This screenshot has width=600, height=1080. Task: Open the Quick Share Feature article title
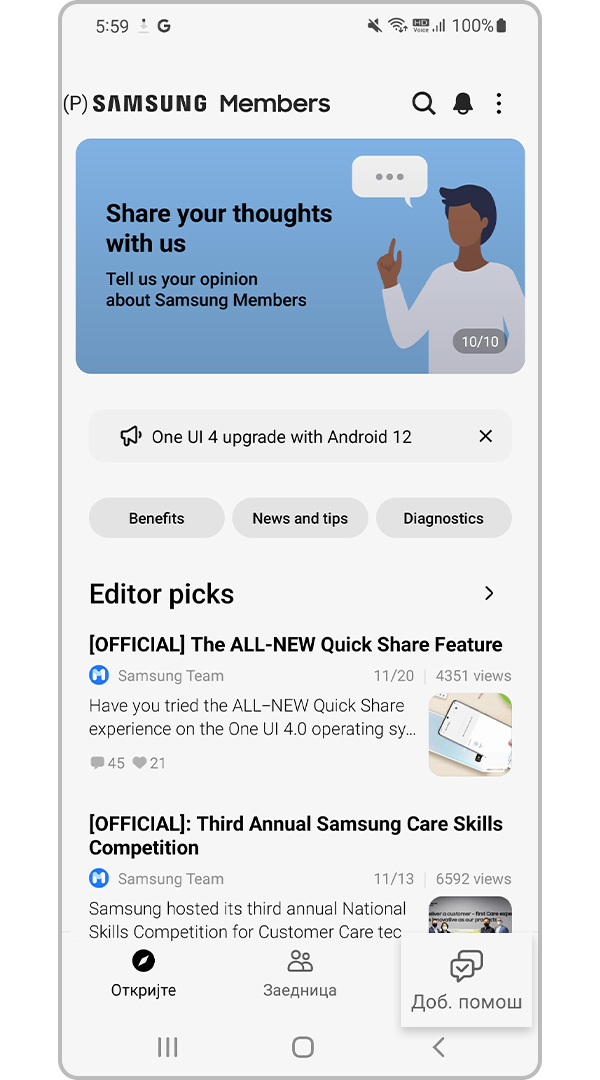[296, 645]
